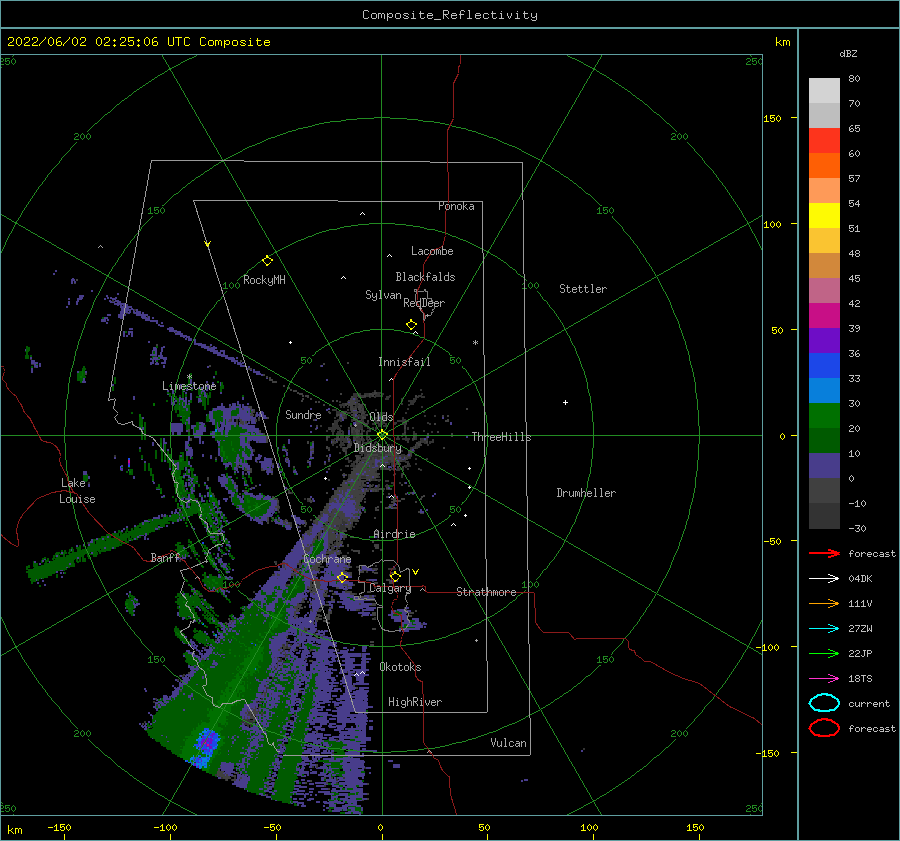The width and height of the screenshot is (900, 841).
Task: Select the blue 36–33 dBZ swatch
Action: coord(824,366)
